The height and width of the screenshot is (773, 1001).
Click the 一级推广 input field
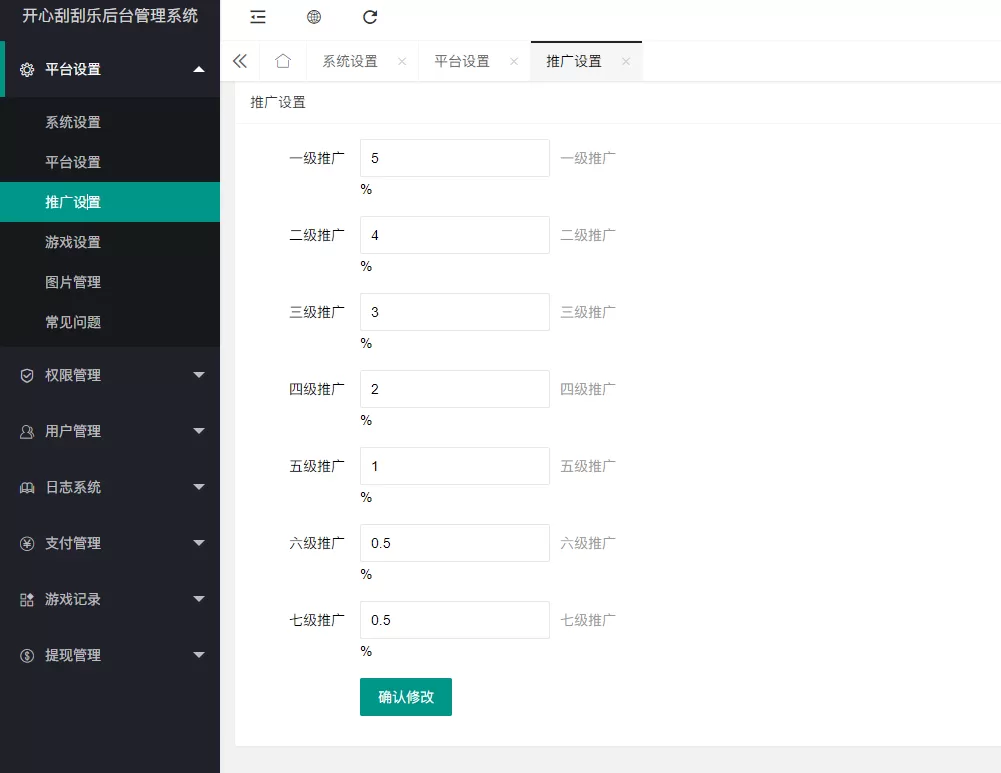[454, 157]
